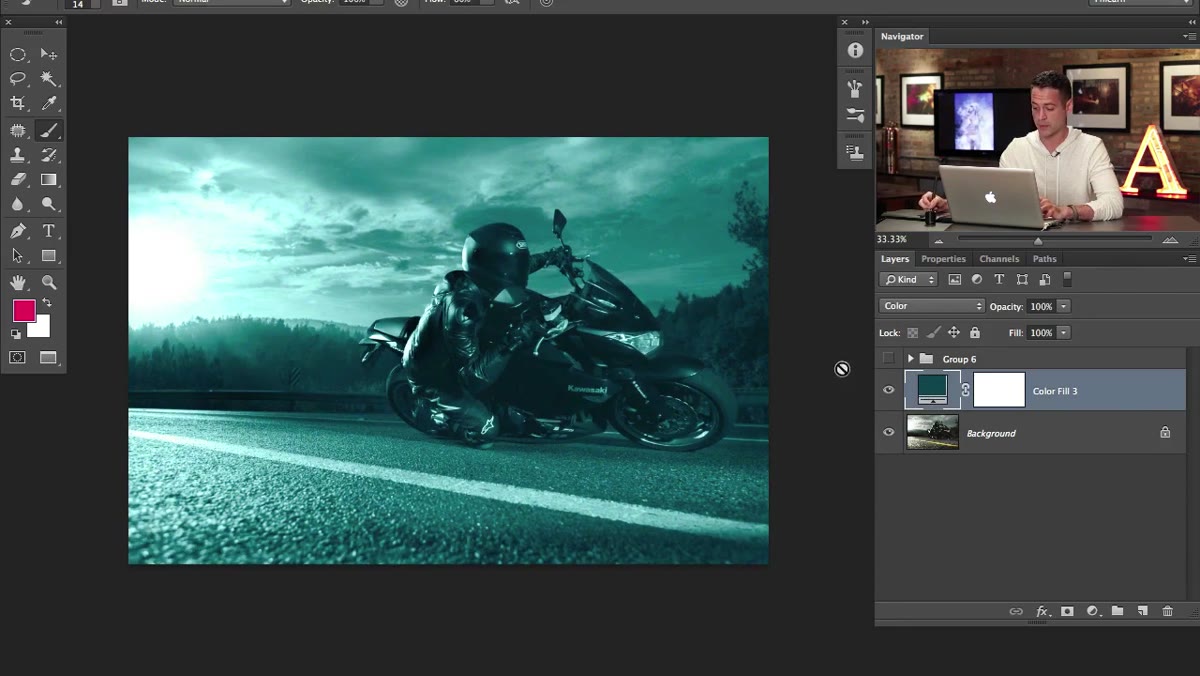Switch to the Paths tab

pyautogui.click(x=1044, y=259)
